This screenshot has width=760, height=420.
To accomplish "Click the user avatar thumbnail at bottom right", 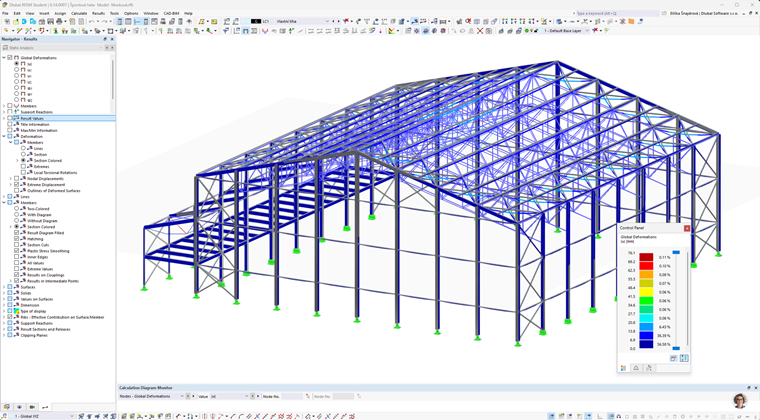I will click(740, 401).
